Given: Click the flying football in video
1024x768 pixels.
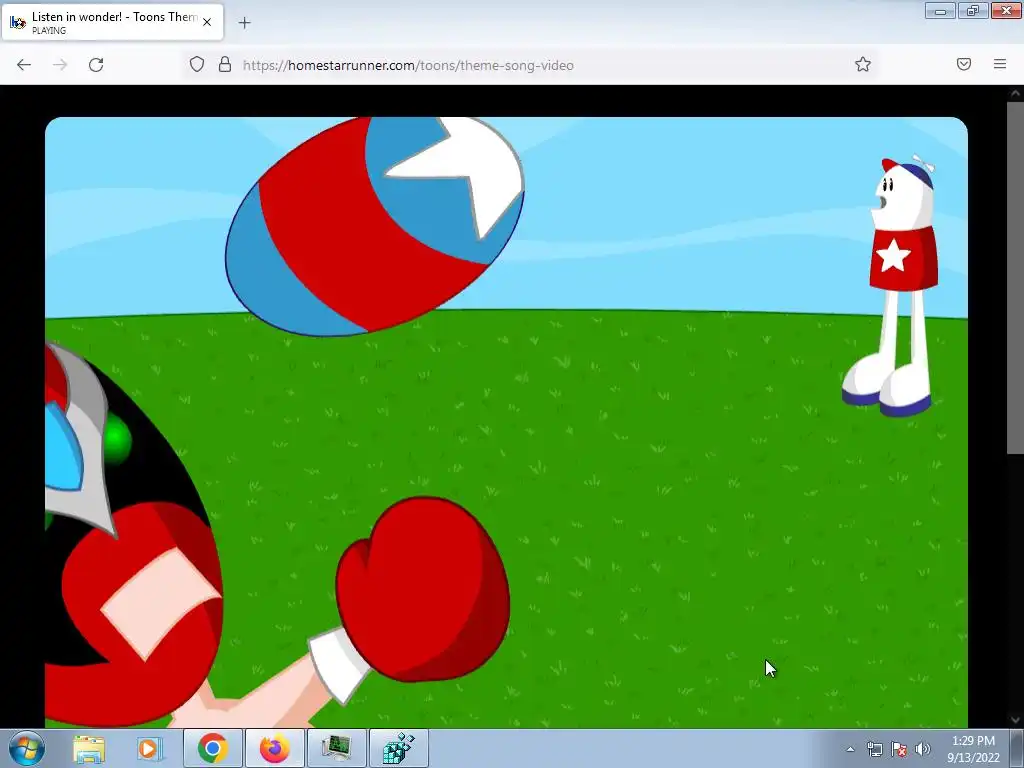Looking at the screenshot, I should tap(375, 226).
